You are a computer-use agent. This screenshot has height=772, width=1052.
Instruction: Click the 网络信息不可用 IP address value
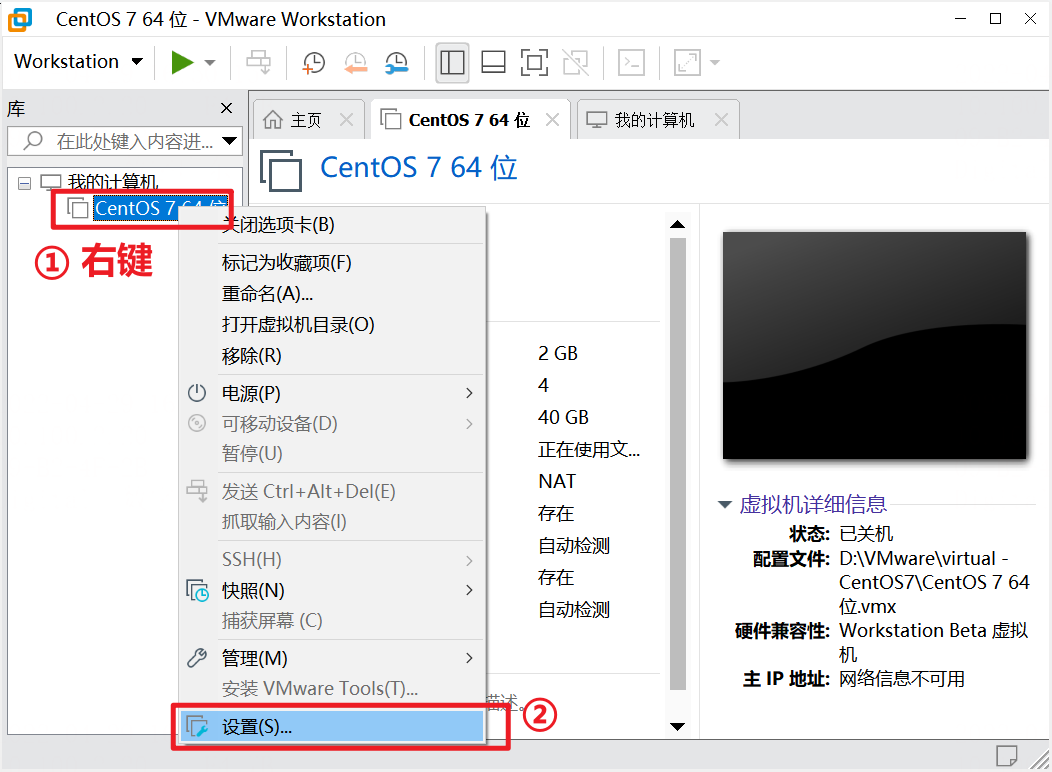pos(902,679)
